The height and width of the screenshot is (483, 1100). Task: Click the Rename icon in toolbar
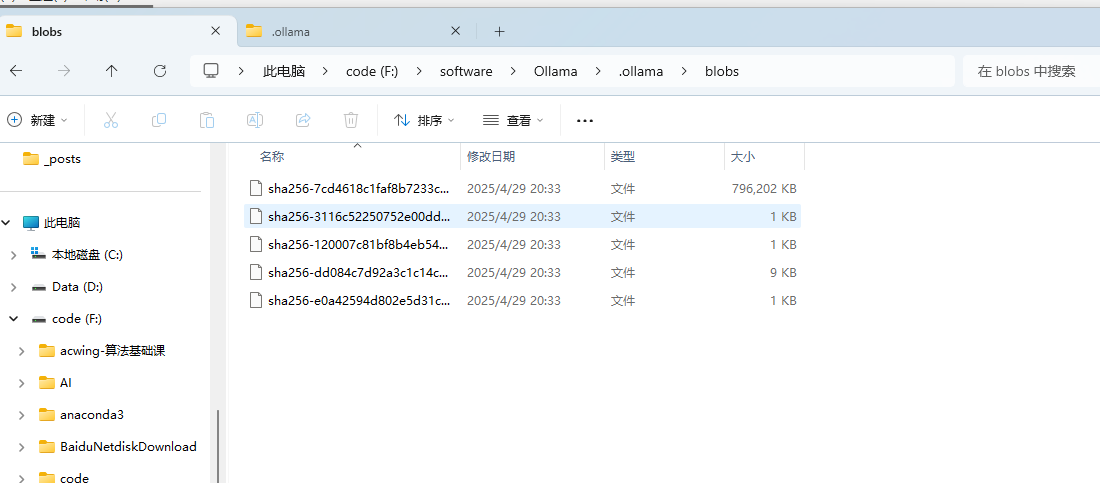(x=255, y=120)
